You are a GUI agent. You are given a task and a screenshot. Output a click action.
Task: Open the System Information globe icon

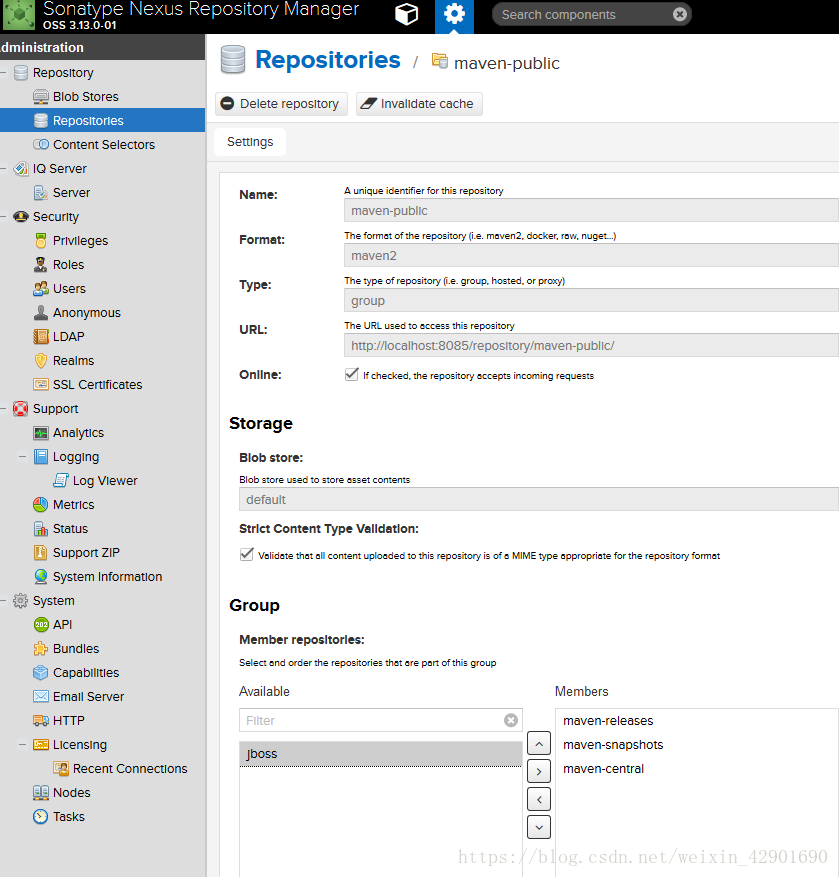point(41,576)
